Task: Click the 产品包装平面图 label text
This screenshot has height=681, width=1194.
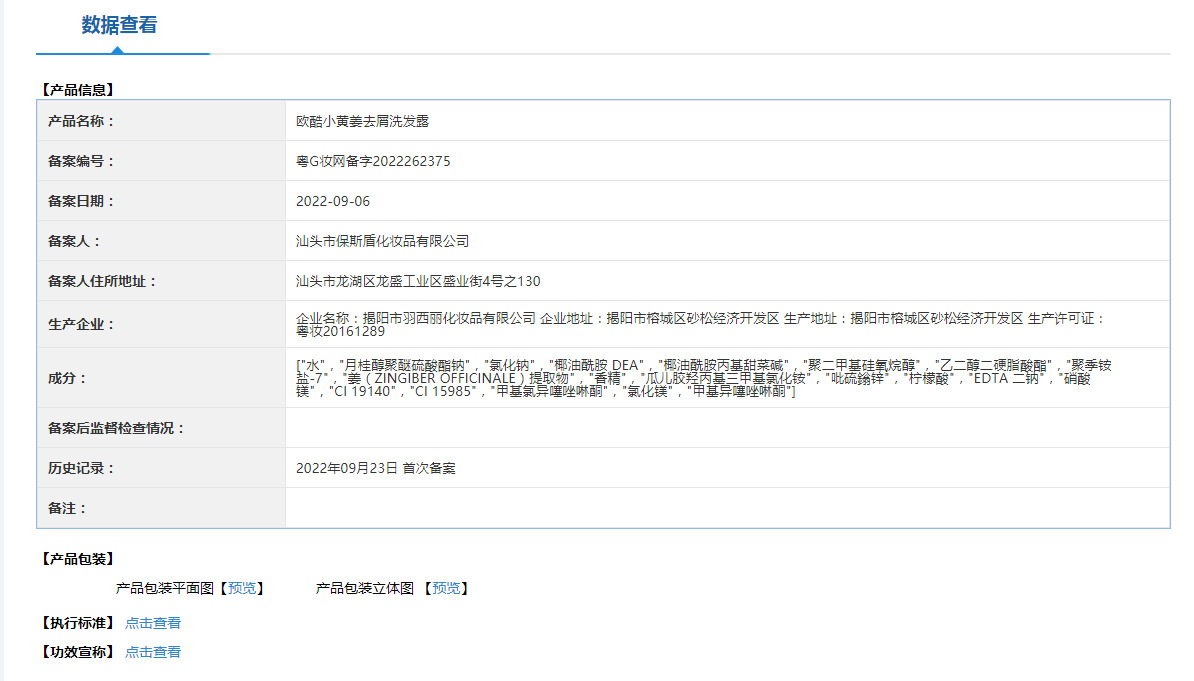Action: pos(164,588)
